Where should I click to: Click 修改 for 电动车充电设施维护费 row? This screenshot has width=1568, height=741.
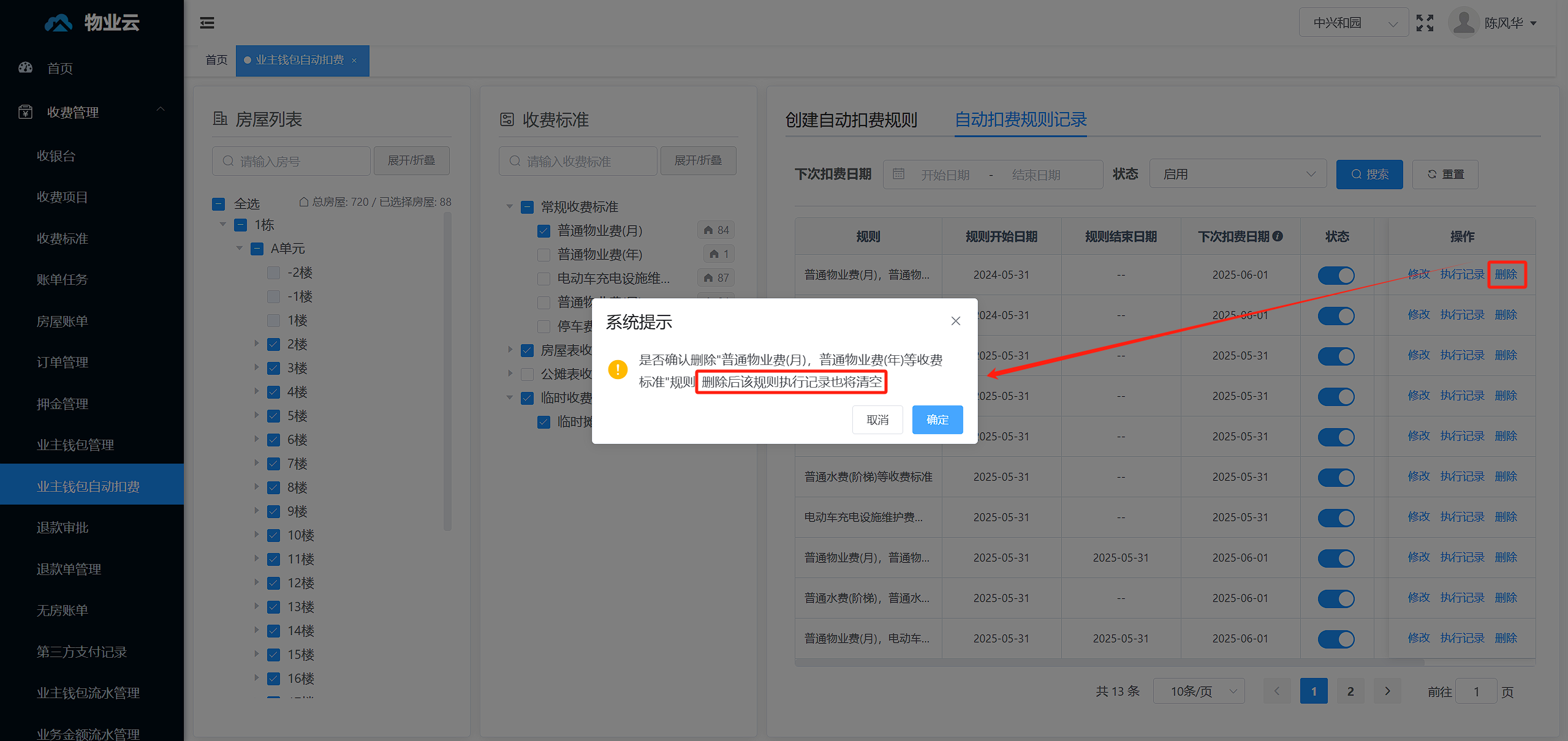click(1418, 517)
